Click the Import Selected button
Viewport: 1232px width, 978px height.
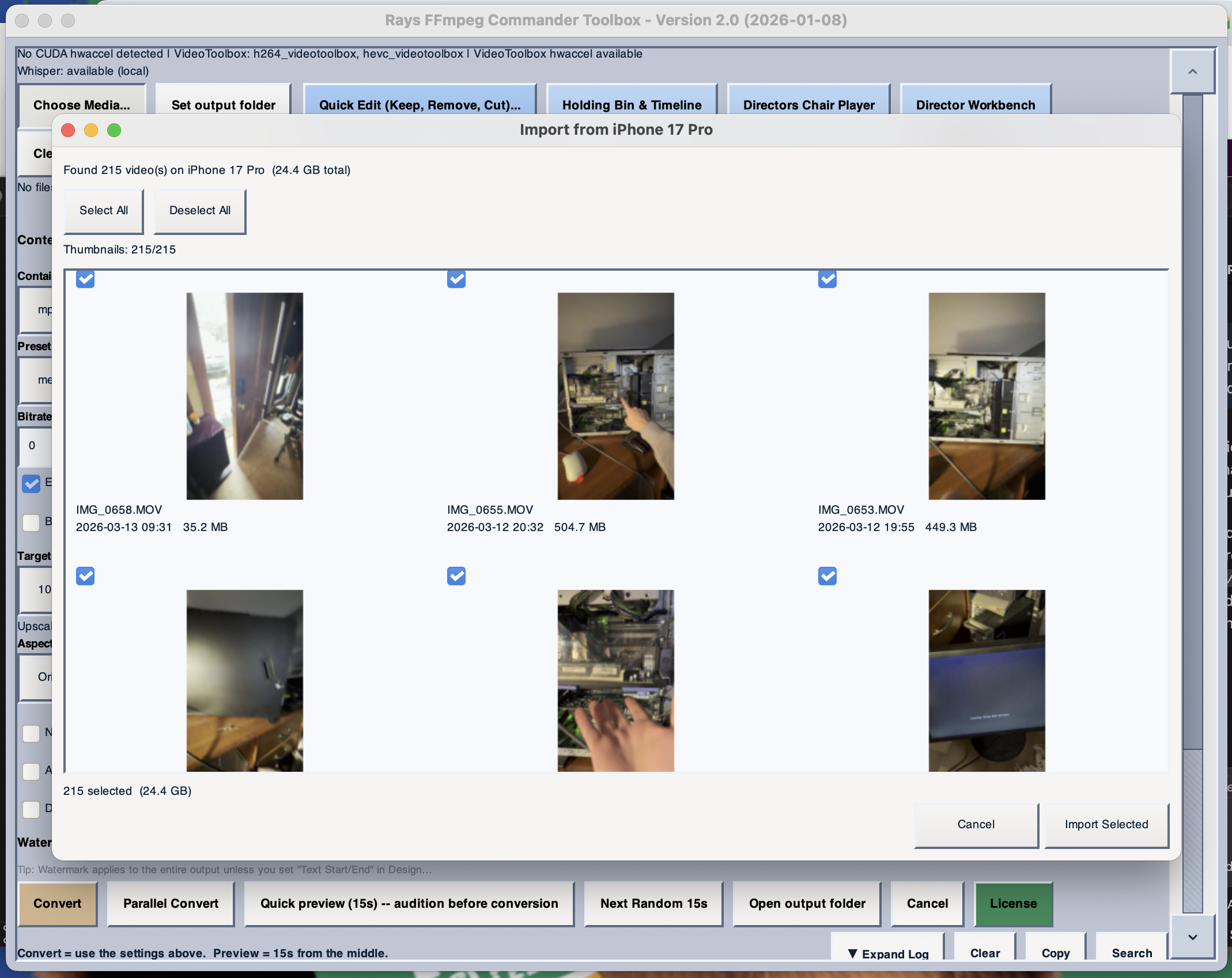[1106, 824]
